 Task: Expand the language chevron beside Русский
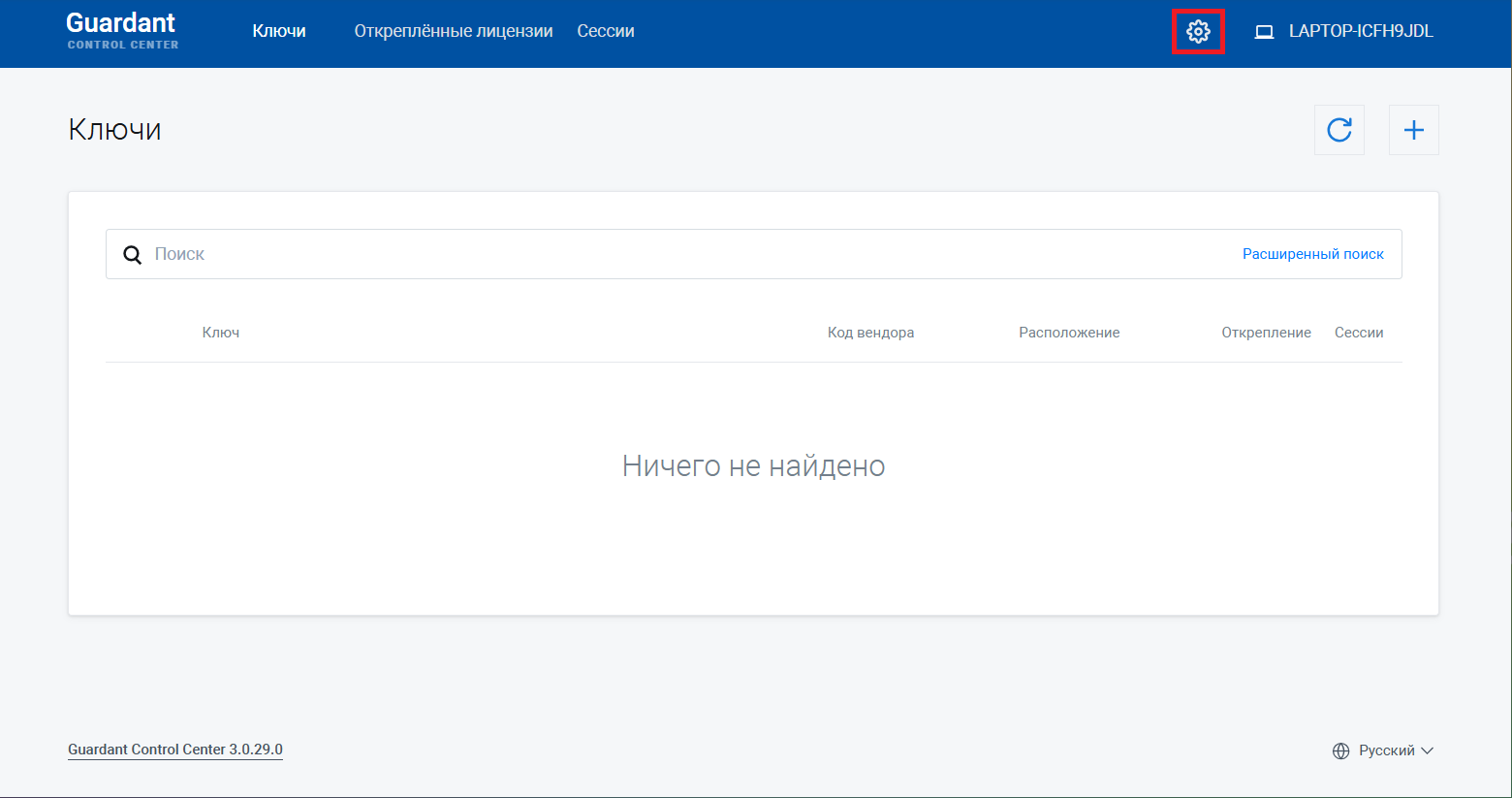(1427, 750)
